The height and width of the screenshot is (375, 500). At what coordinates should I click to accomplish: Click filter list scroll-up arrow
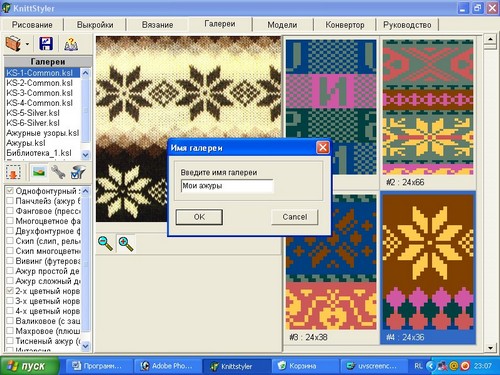click(x=86, y=191)
